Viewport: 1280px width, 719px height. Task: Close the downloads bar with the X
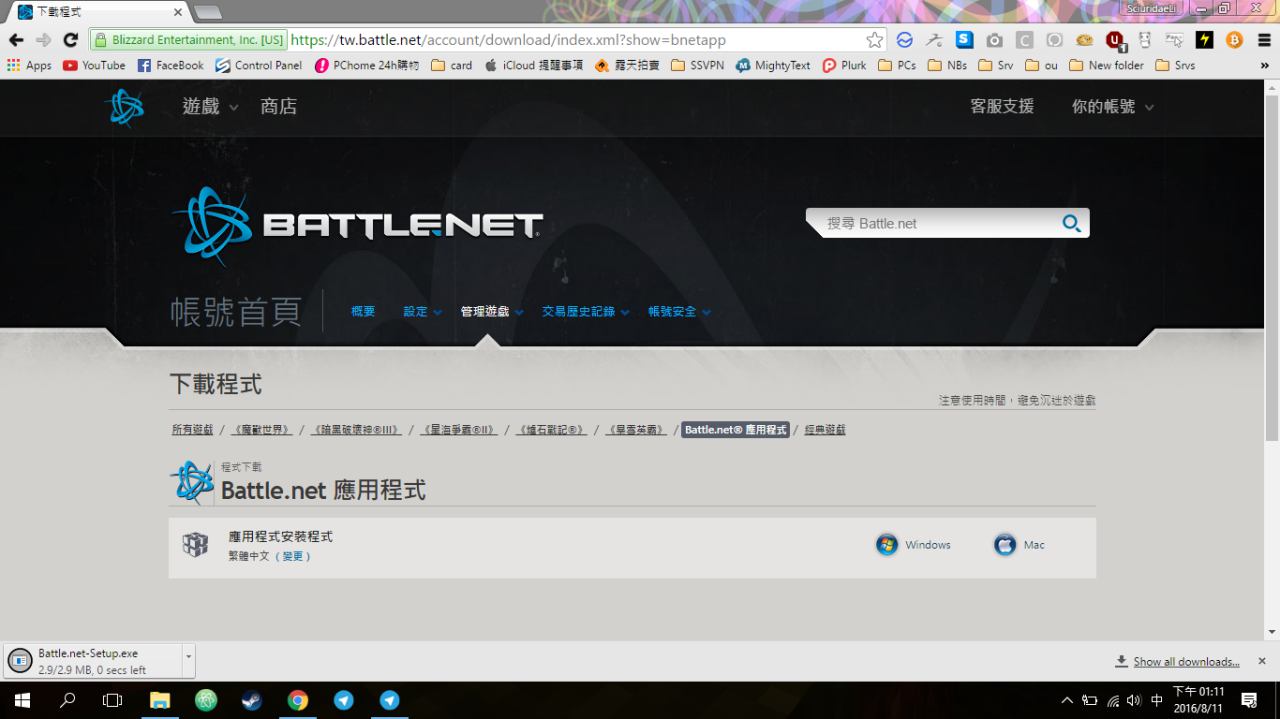tap(1262, 661)
